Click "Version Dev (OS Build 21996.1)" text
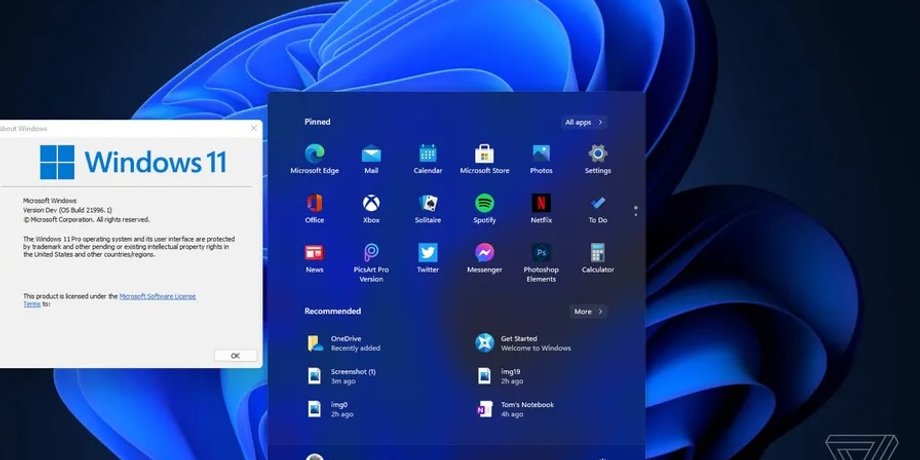Viewport: 920px width, 460px height. (67, 210)
